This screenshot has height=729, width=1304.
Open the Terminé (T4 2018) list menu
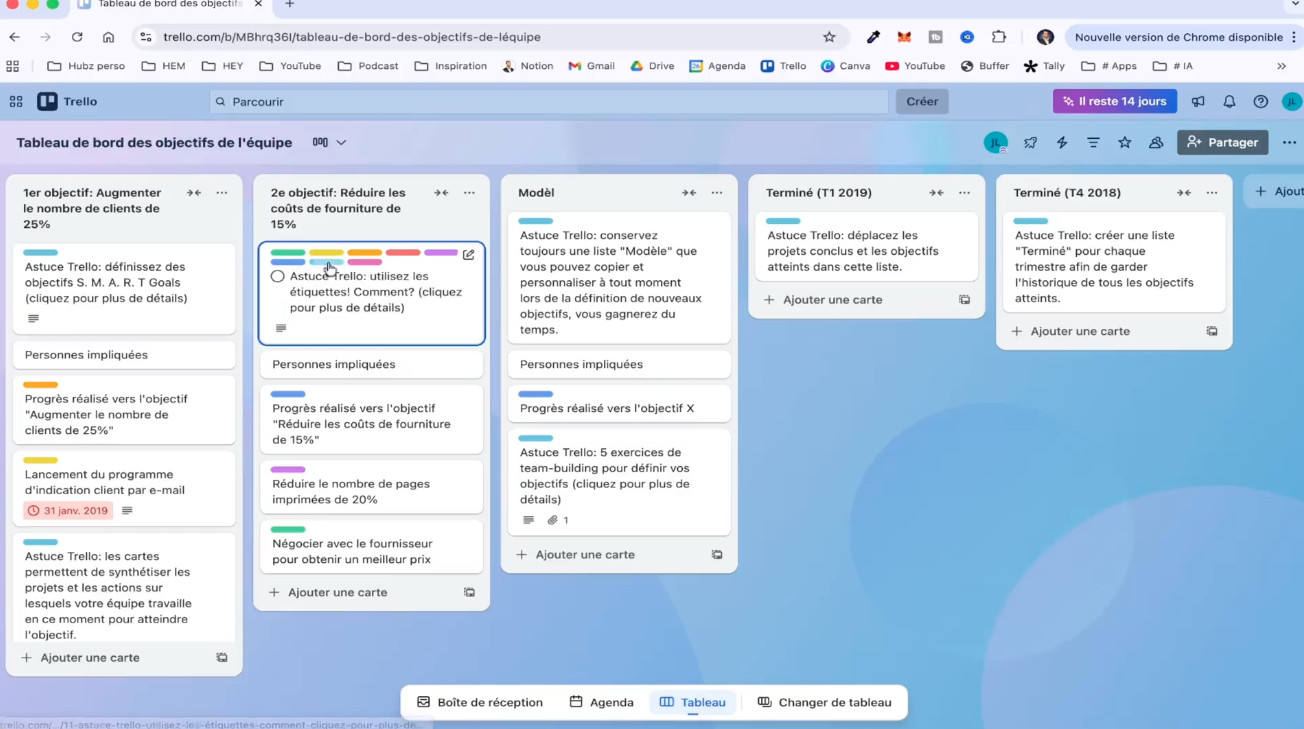tap(1212, 193)
